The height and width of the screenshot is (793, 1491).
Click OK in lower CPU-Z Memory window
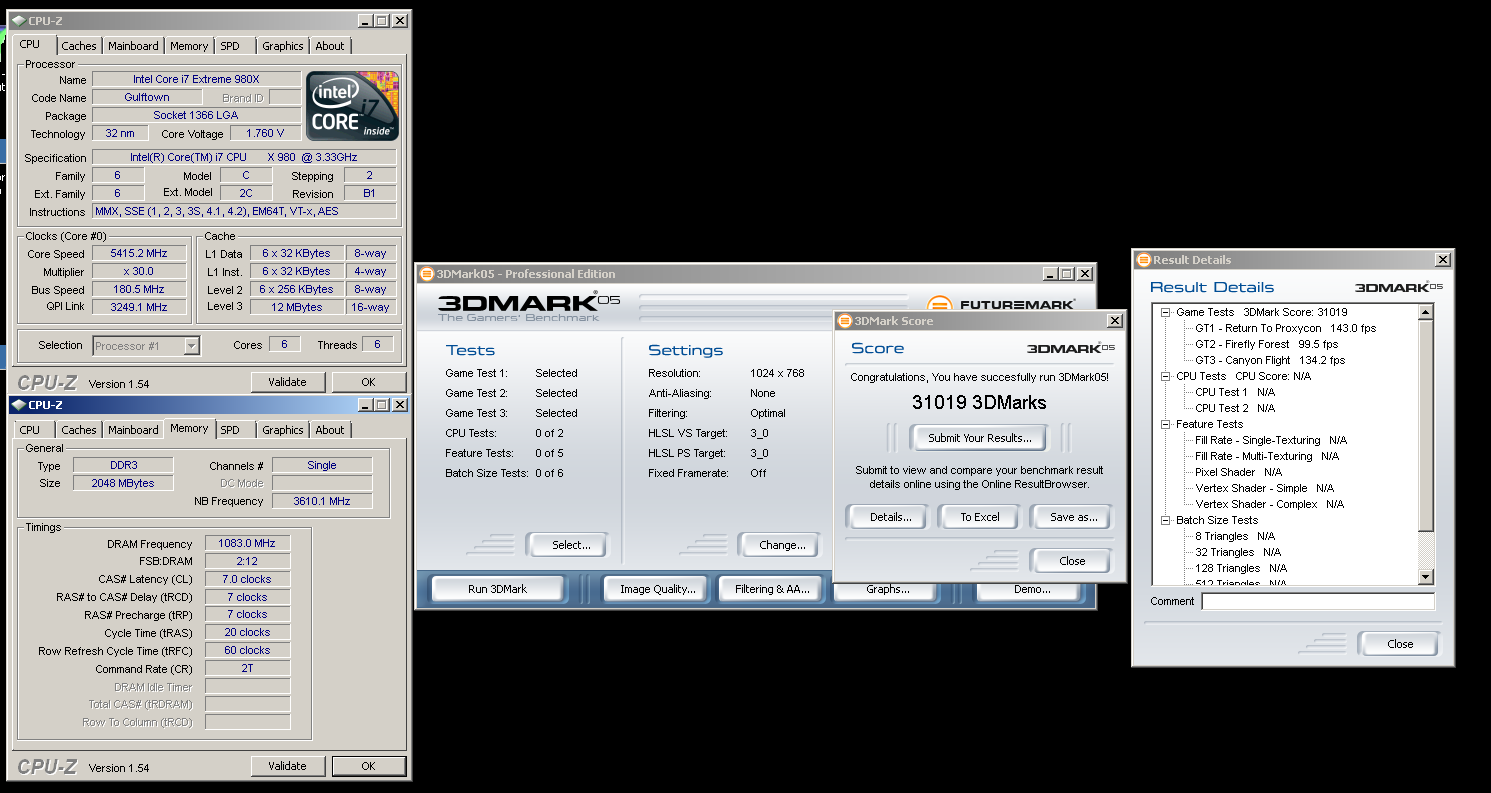[x=368, y=766]
